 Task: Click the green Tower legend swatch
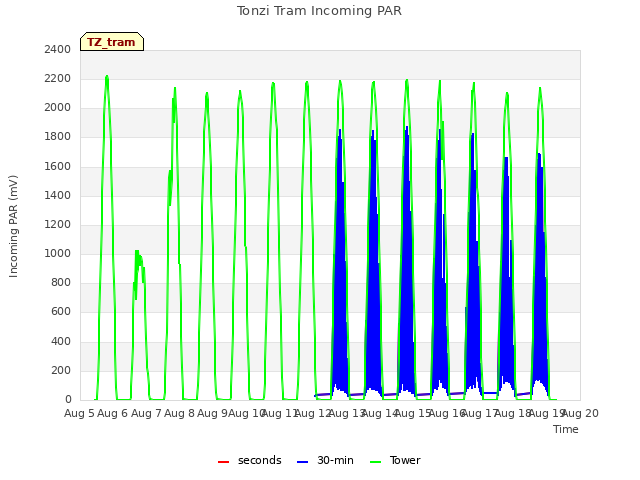[x=375, y=462]
